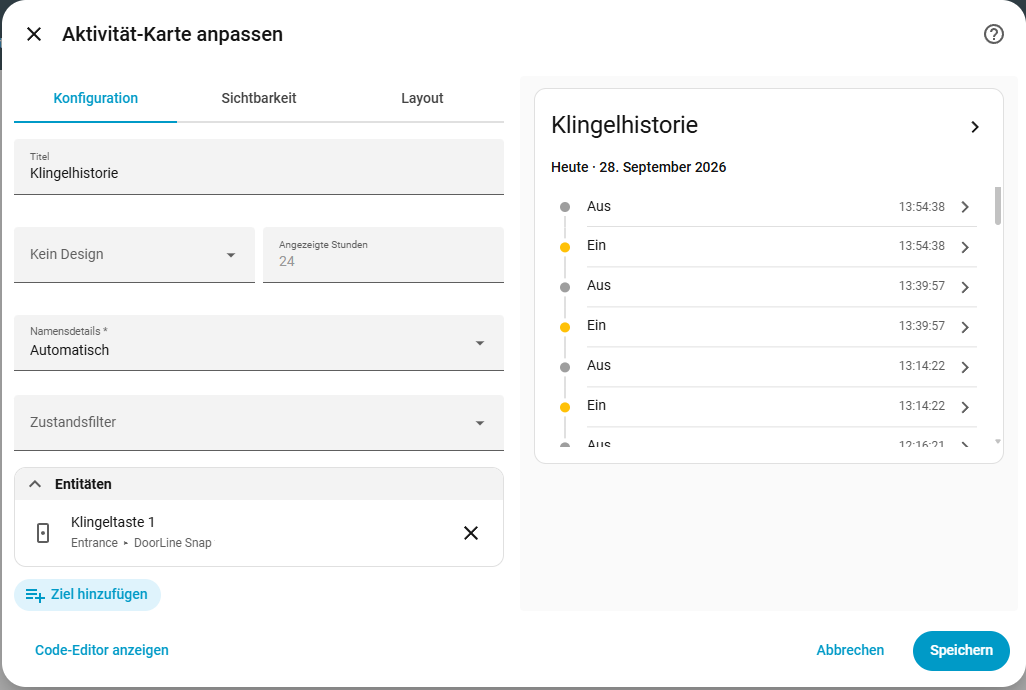Close the Aktivität-Karte anpassen dialog

pos(34,34)
